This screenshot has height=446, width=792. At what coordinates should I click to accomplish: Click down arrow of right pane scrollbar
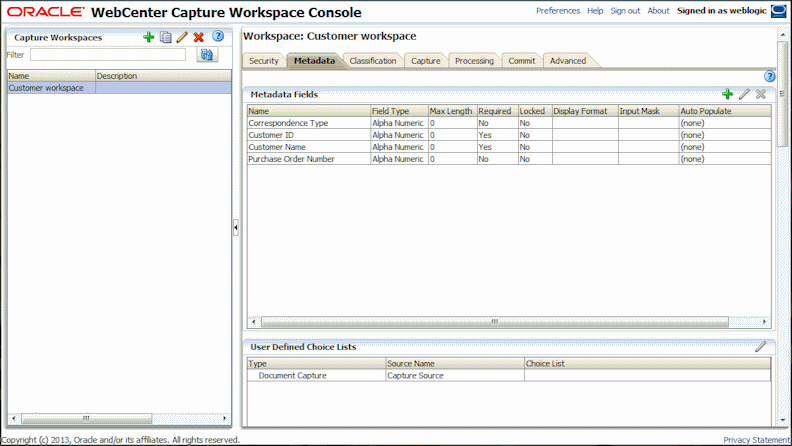click(x=782, y=420)
